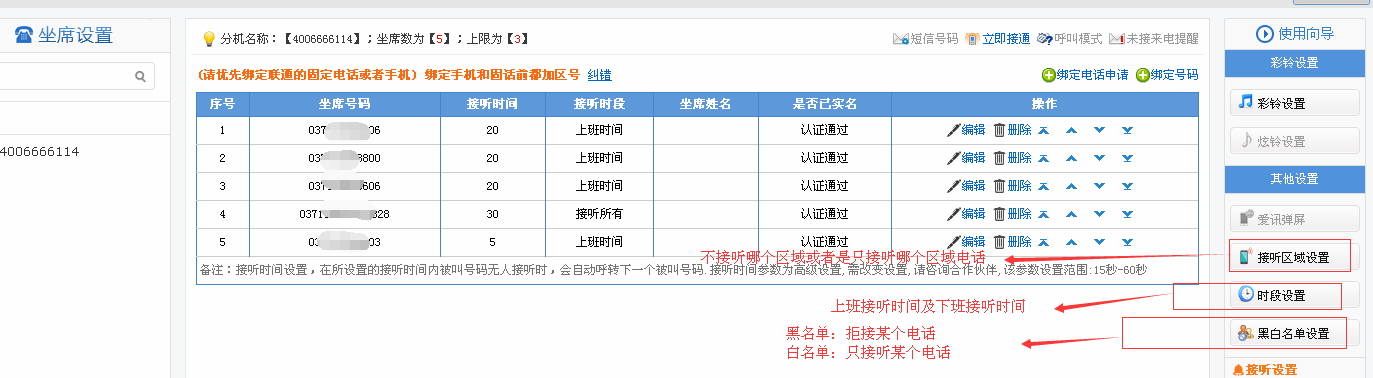This screenshot has height=378, width=1373.
Task: Move row 1 down with down arrow
Action: click(x=1099, y=130)
